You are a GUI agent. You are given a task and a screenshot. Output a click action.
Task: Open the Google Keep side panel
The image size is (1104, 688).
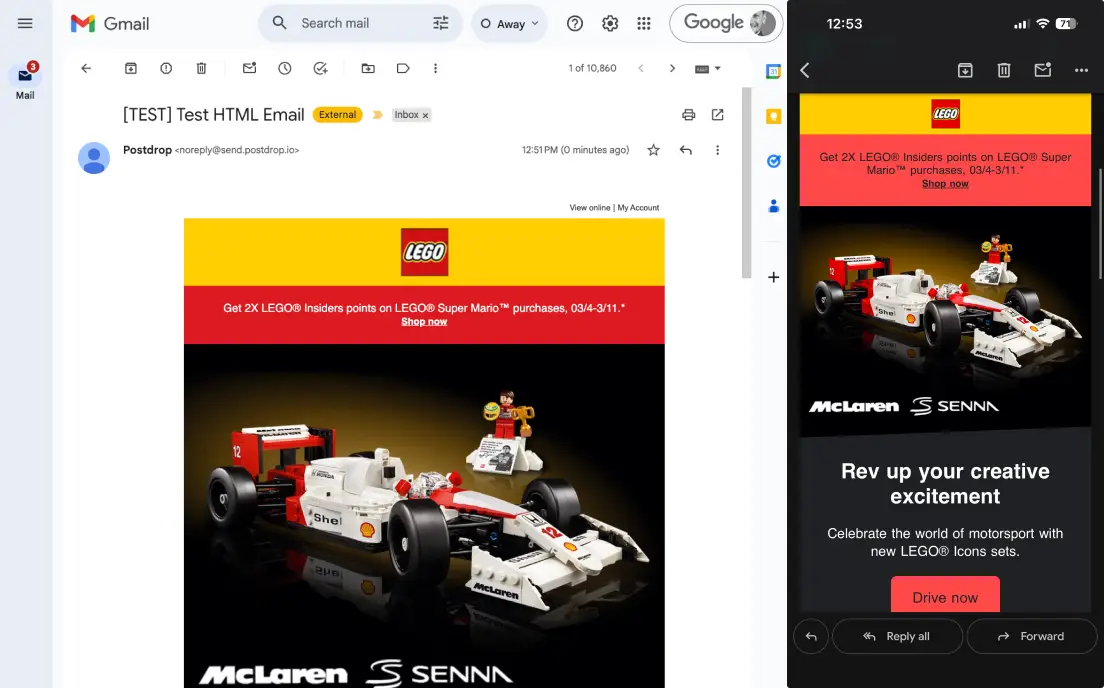(x=772, y=116)
